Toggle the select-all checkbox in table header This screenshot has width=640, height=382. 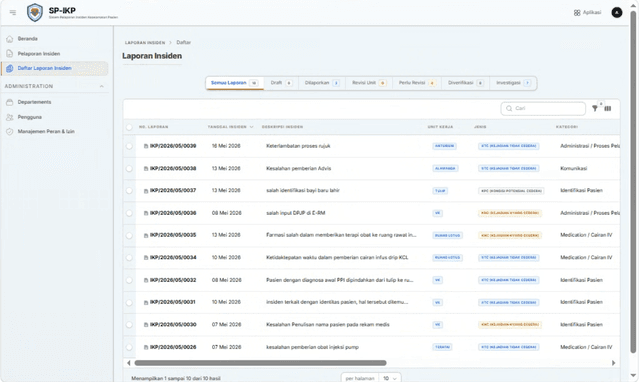click(x=129, y=127)
